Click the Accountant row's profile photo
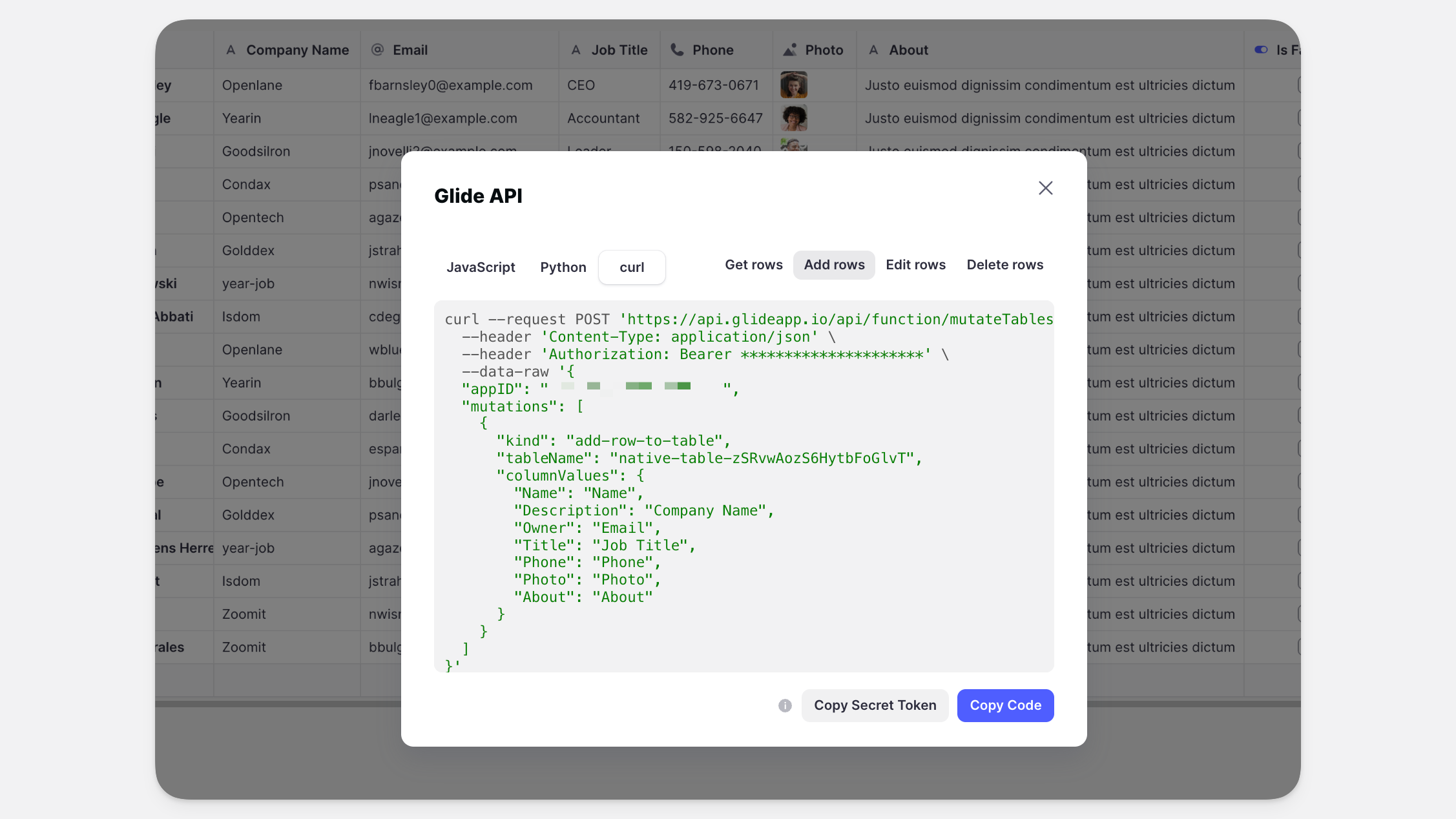Image resolution: width=1456 pixels, height=819 pixels. coord(793,118)
